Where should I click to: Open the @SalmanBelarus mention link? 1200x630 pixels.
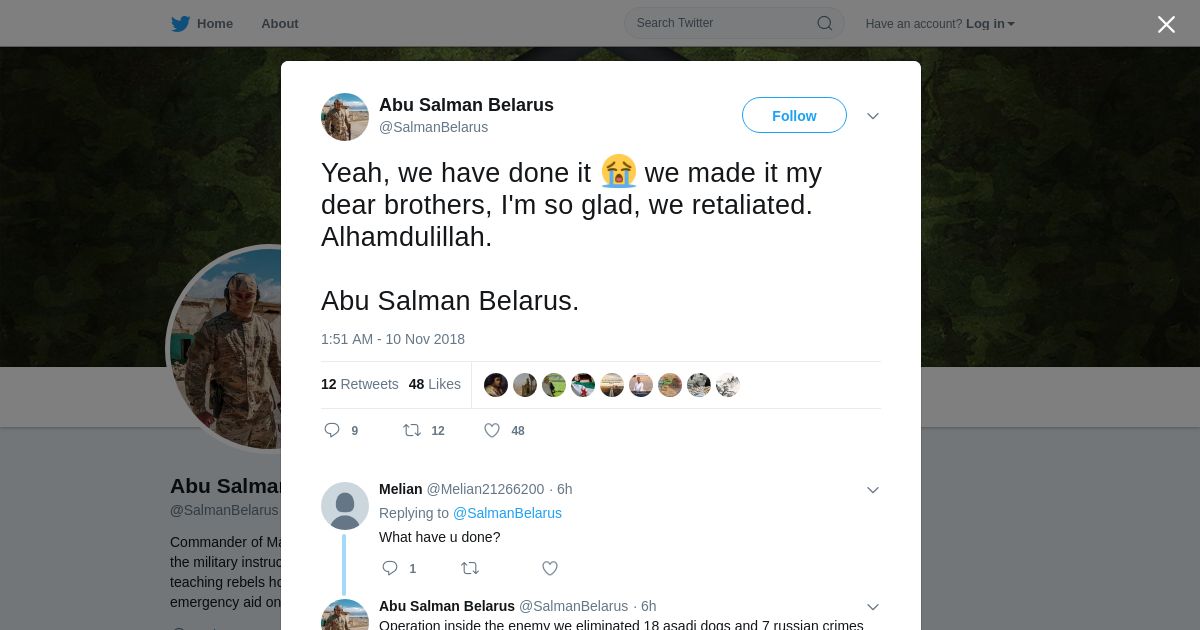click(507, 513)
